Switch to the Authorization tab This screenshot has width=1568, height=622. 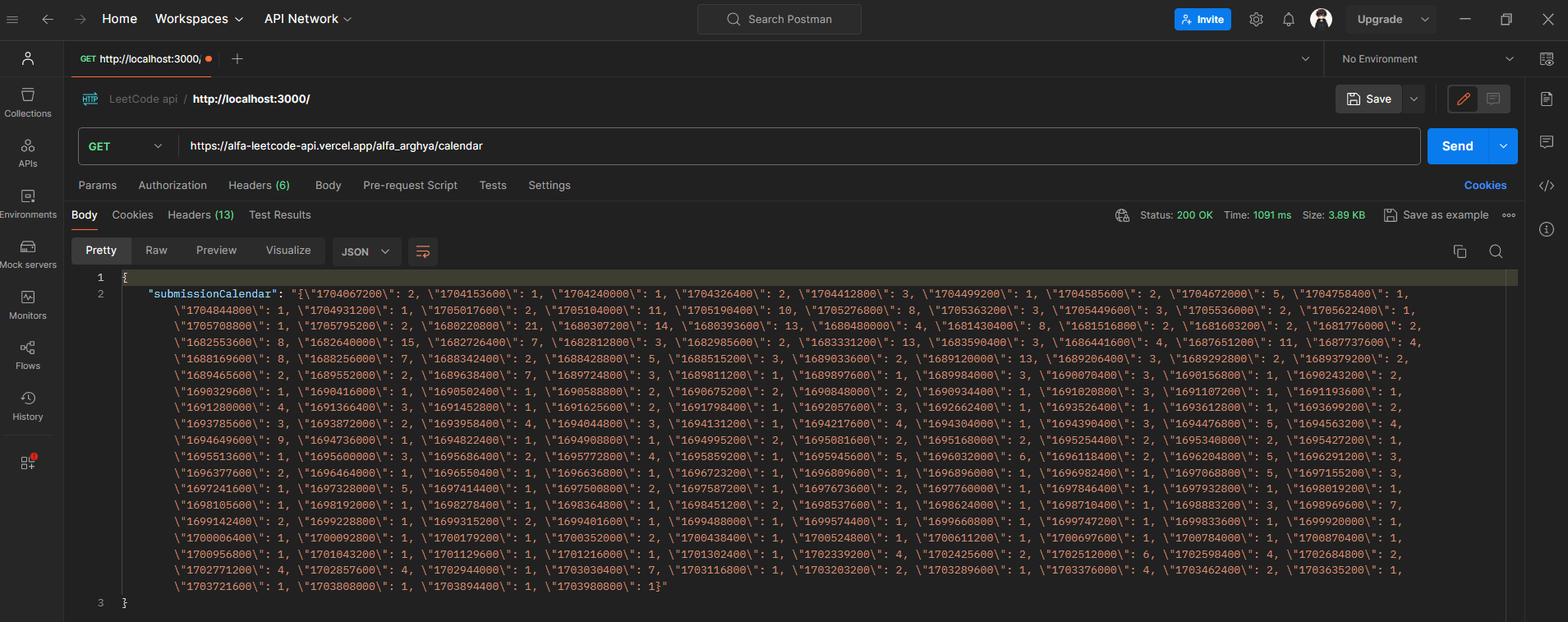[172, 186]
